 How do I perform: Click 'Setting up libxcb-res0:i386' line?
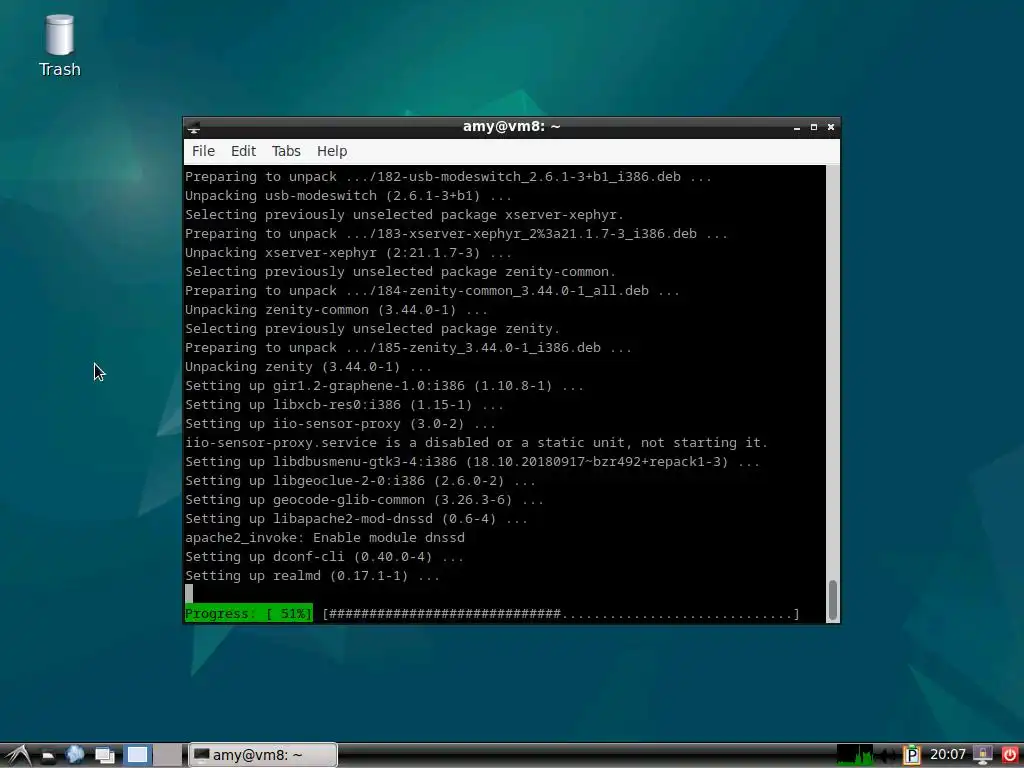(x=344, y=405)
